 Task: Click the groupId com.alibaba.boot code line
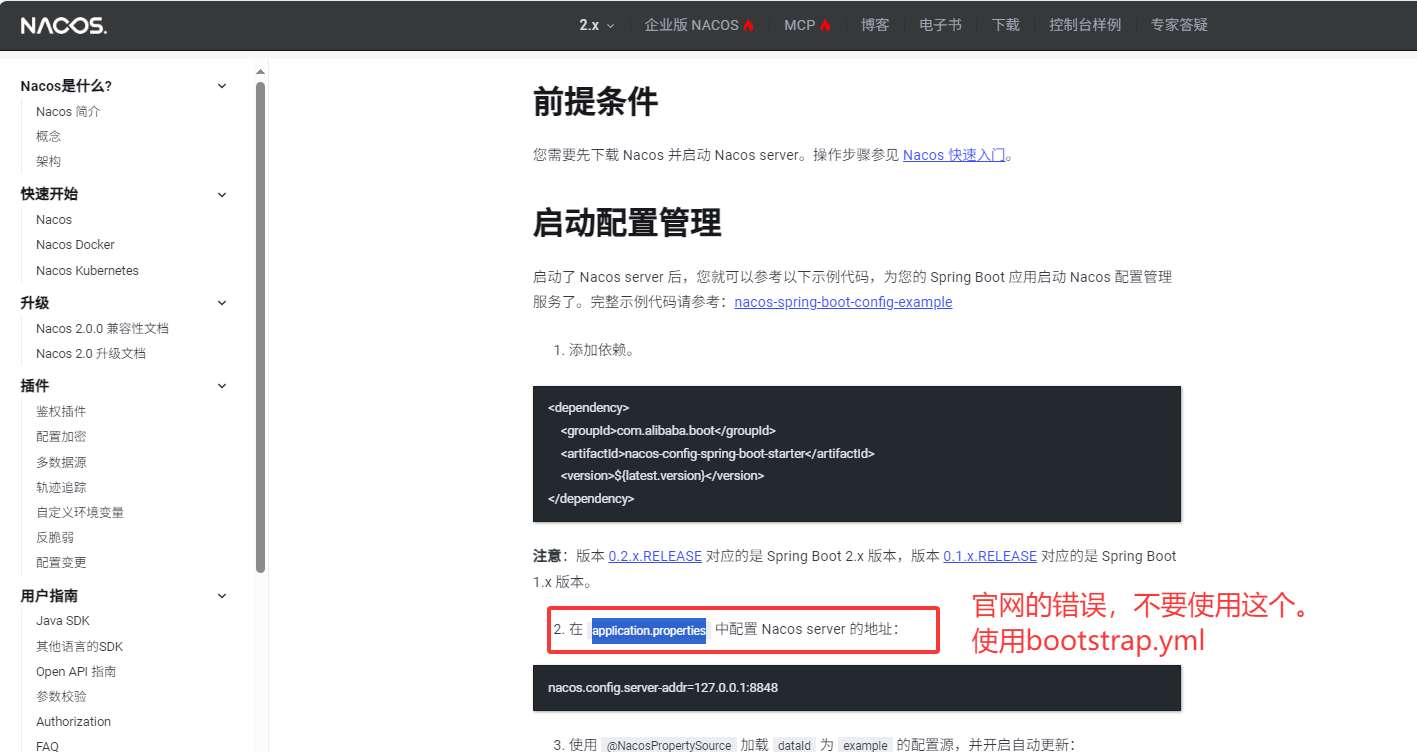tap(668, 430)
